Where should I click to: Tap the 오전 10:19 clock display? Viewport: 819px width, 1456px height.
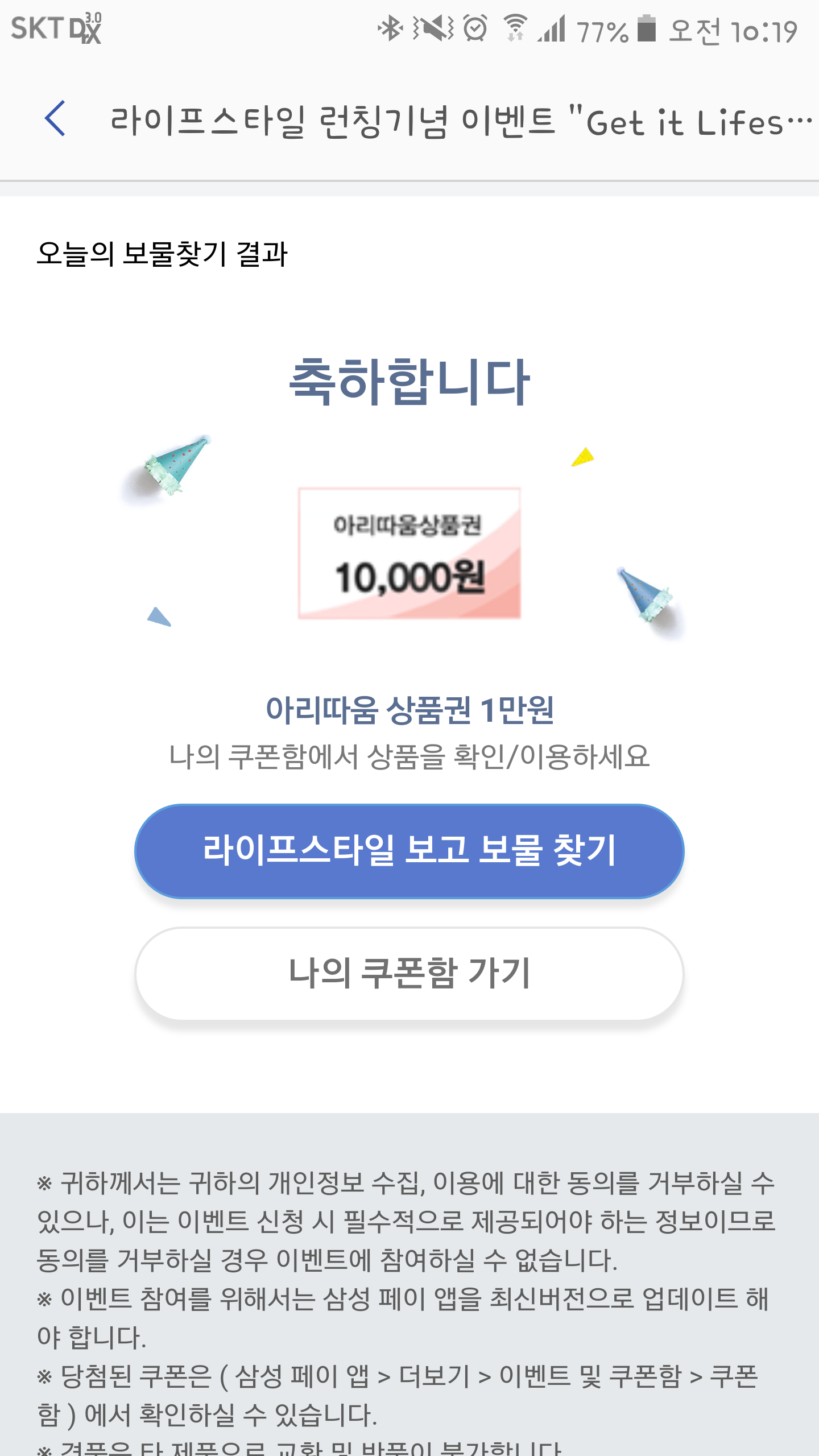pos(733,31)
